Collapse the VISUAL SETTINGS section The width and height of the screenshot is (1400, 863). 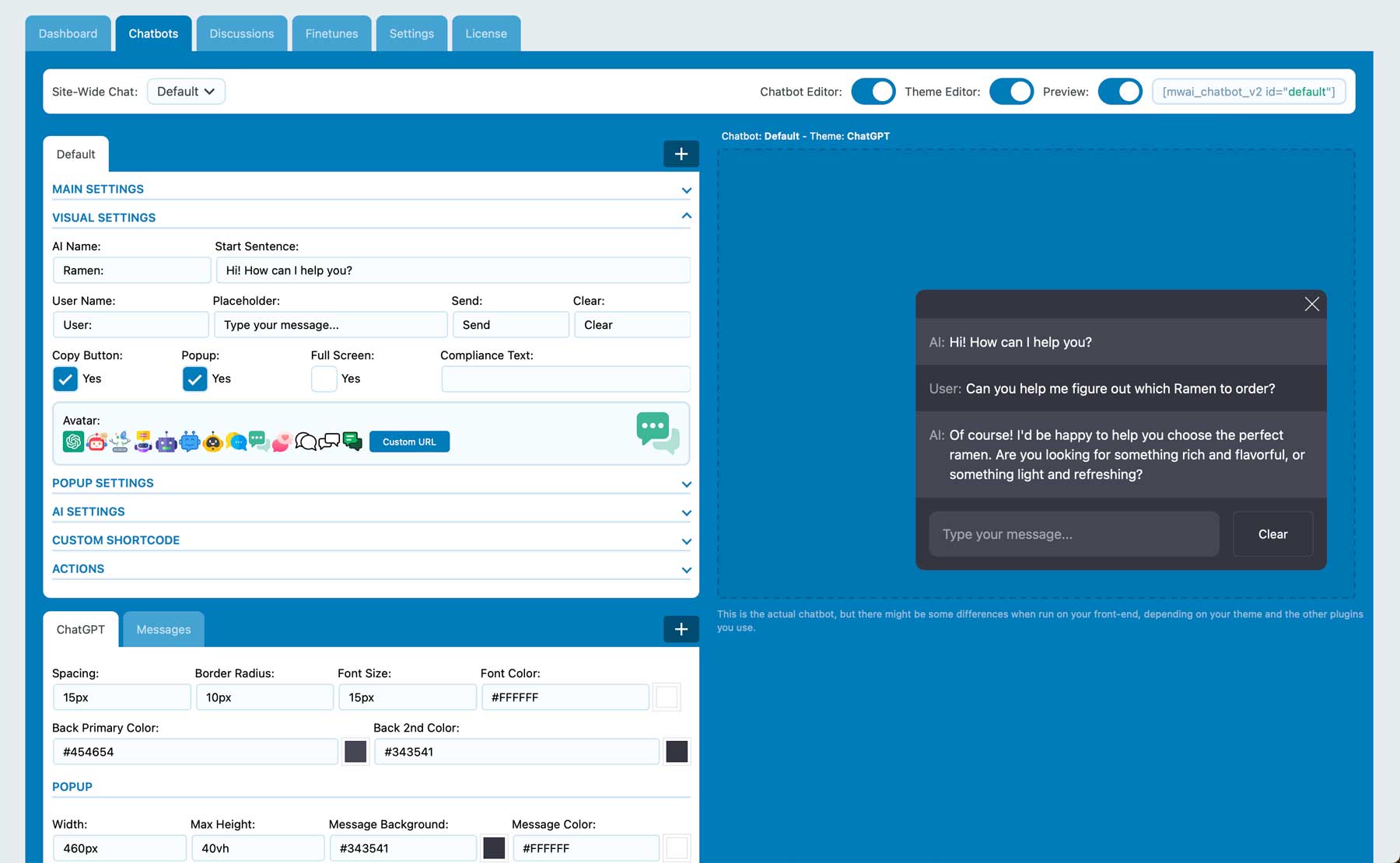point(371,217)
